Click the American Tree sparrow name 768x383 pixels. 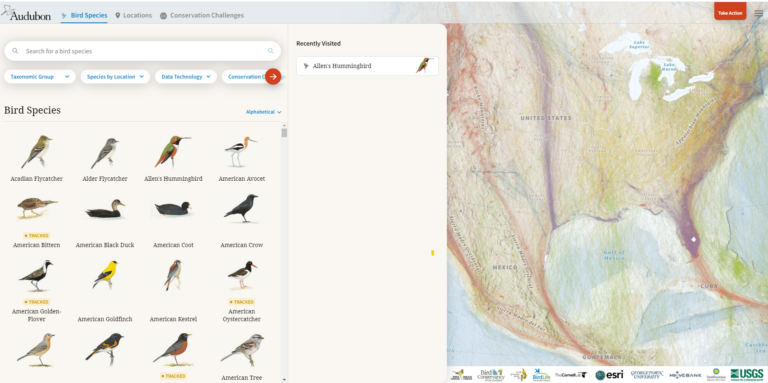(x=241, y=378)
